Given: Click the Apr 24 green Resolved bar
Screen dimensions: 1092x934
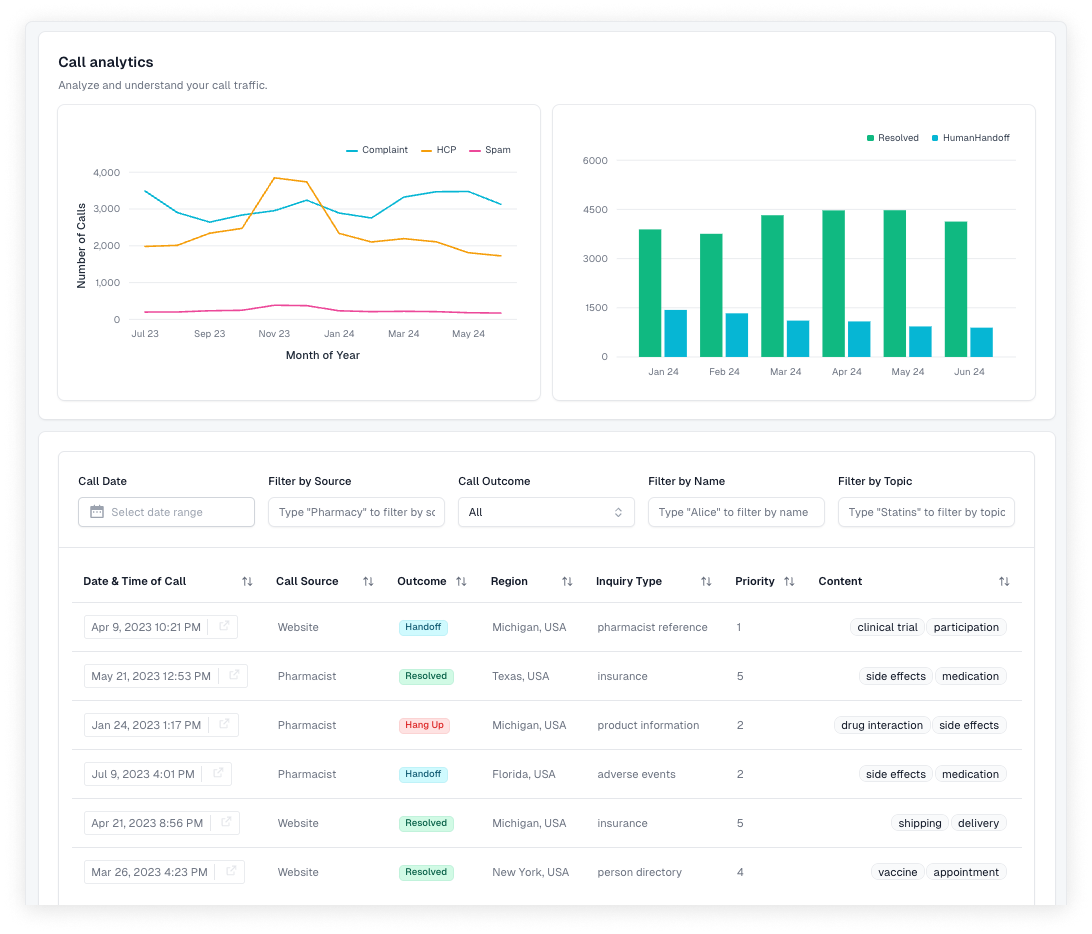Looking at the screenshot, I should coord(834,283).
